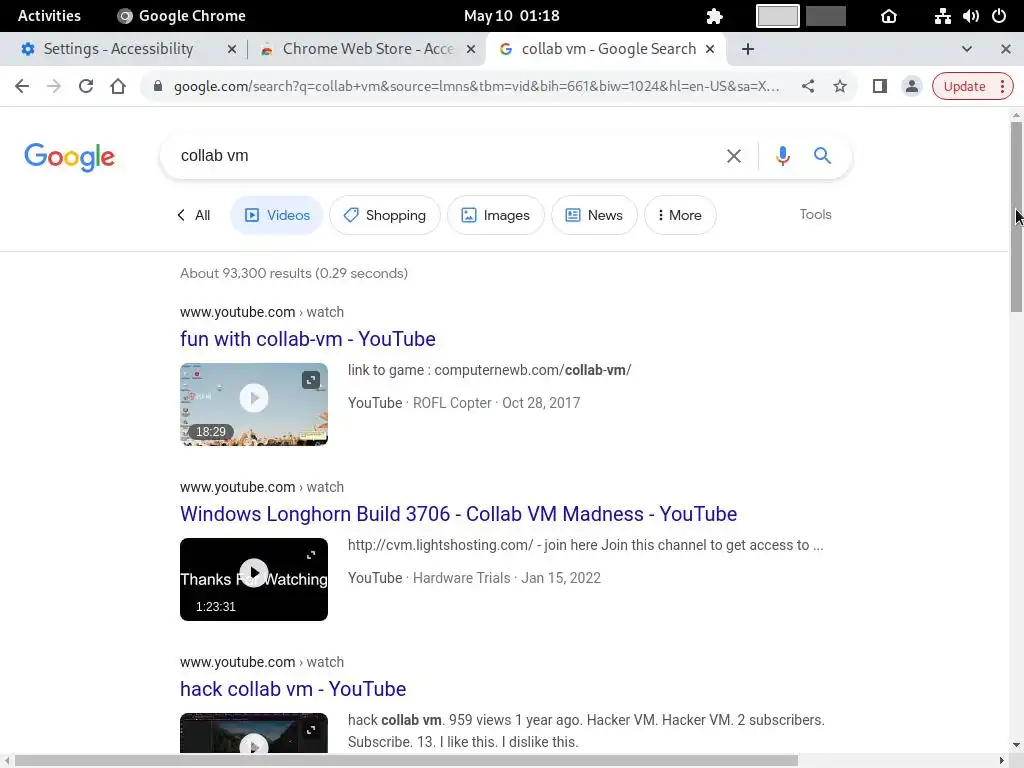
Task: Open the power menu icon
Action: [x=999, y=16]
